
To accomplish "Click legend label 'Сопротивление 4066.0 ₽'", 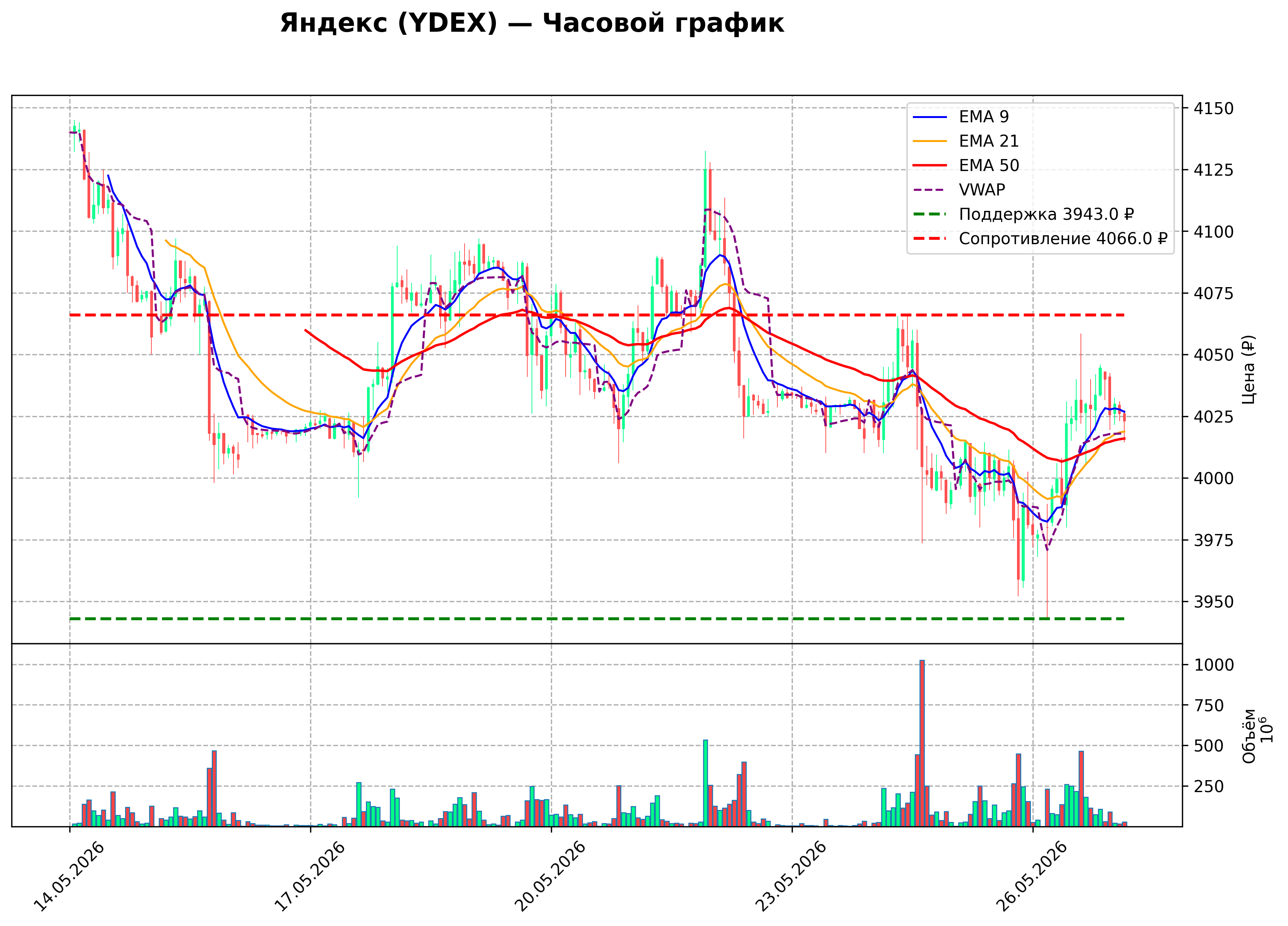I will coord(1063,239).
